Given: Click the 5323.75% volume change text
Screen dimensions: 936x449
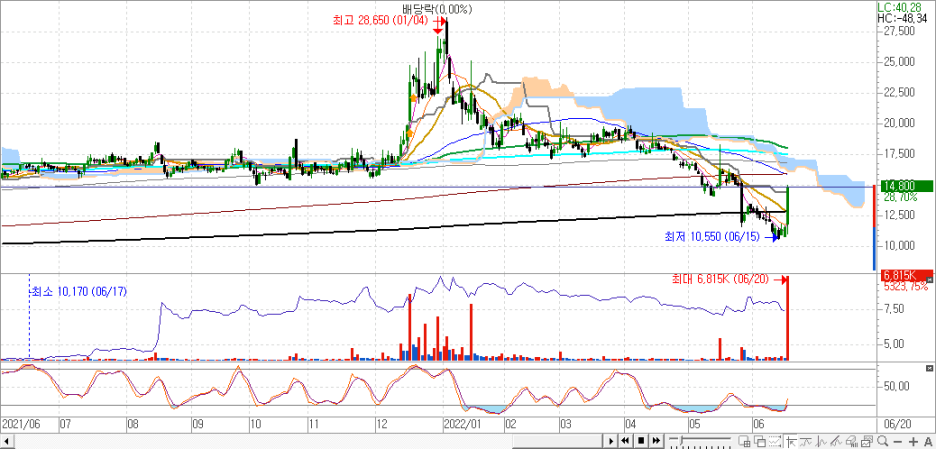Looking at the screenshot, I should 907,286.
